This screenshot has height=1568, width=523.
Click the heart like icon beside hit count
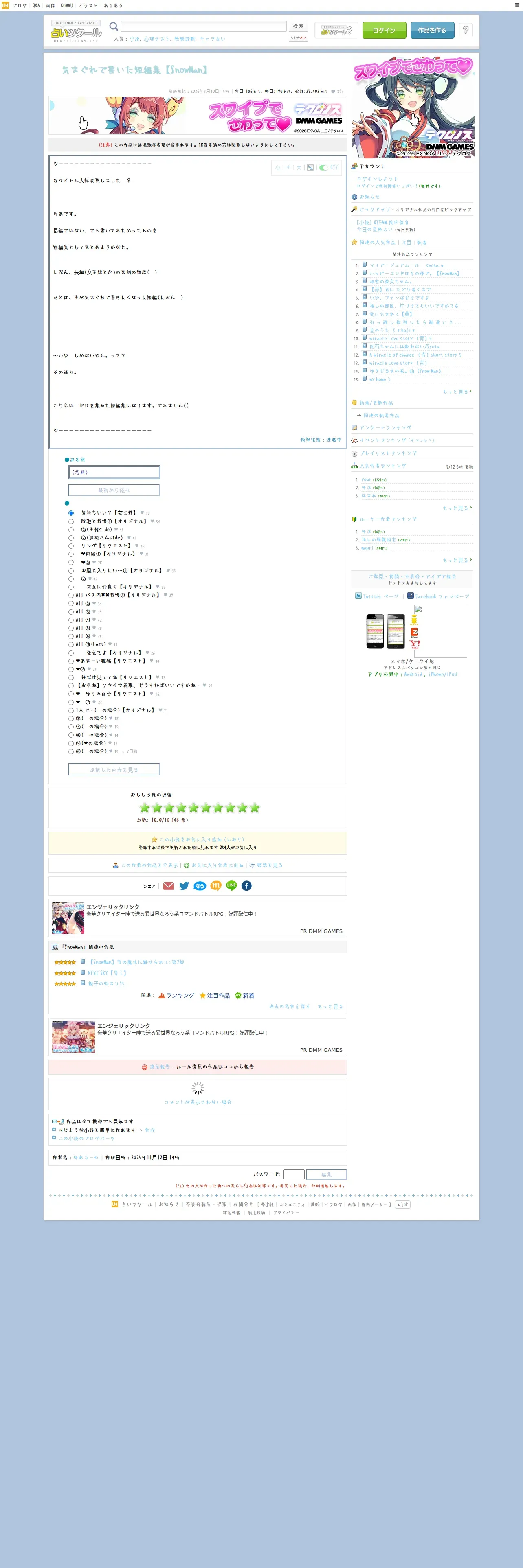click(333, 91)
